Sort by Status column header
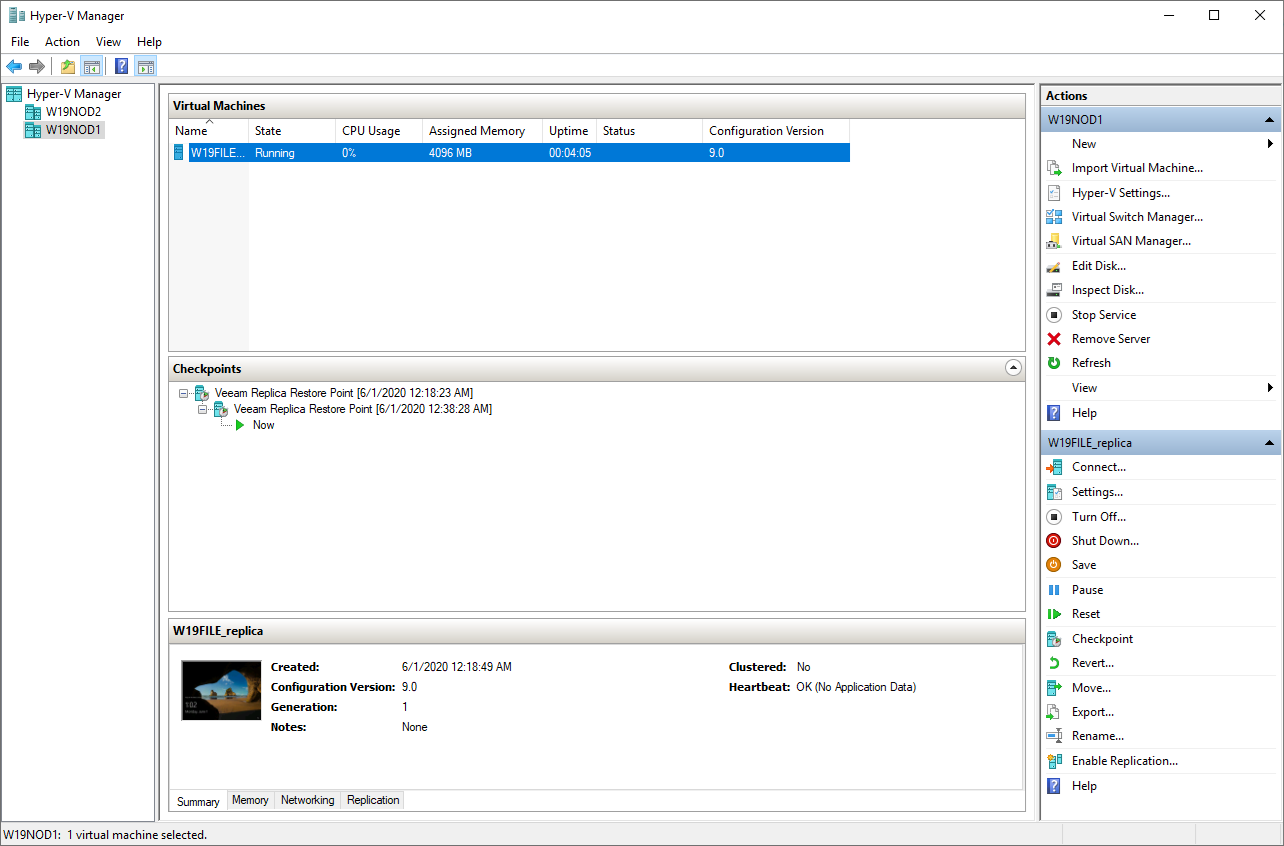The image size is (1284, 846). point(649,131)
